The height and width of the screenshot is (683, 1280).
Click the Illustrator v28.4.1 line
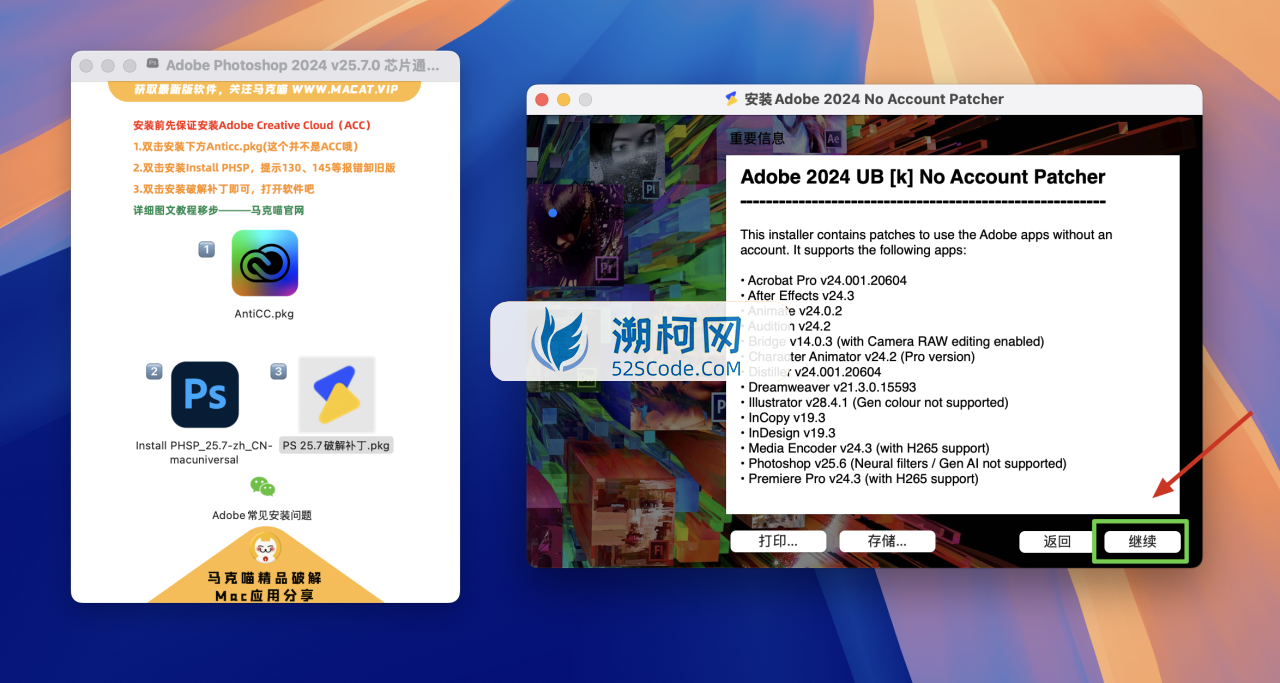point(874,402)
